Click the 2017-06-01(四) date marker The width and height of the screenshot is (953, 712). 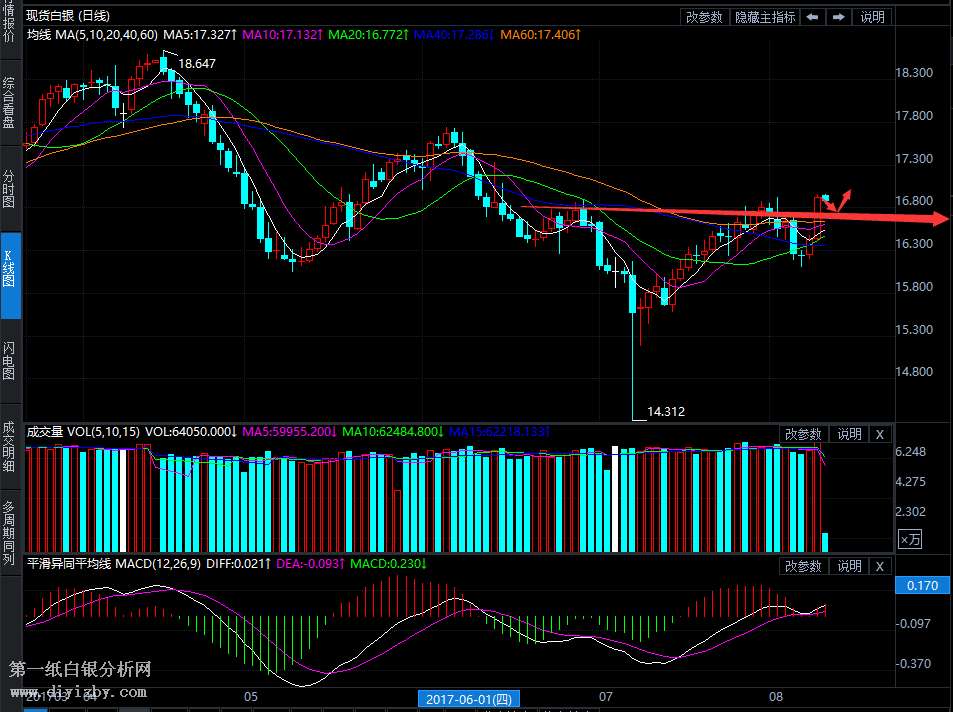click(469, 697)
